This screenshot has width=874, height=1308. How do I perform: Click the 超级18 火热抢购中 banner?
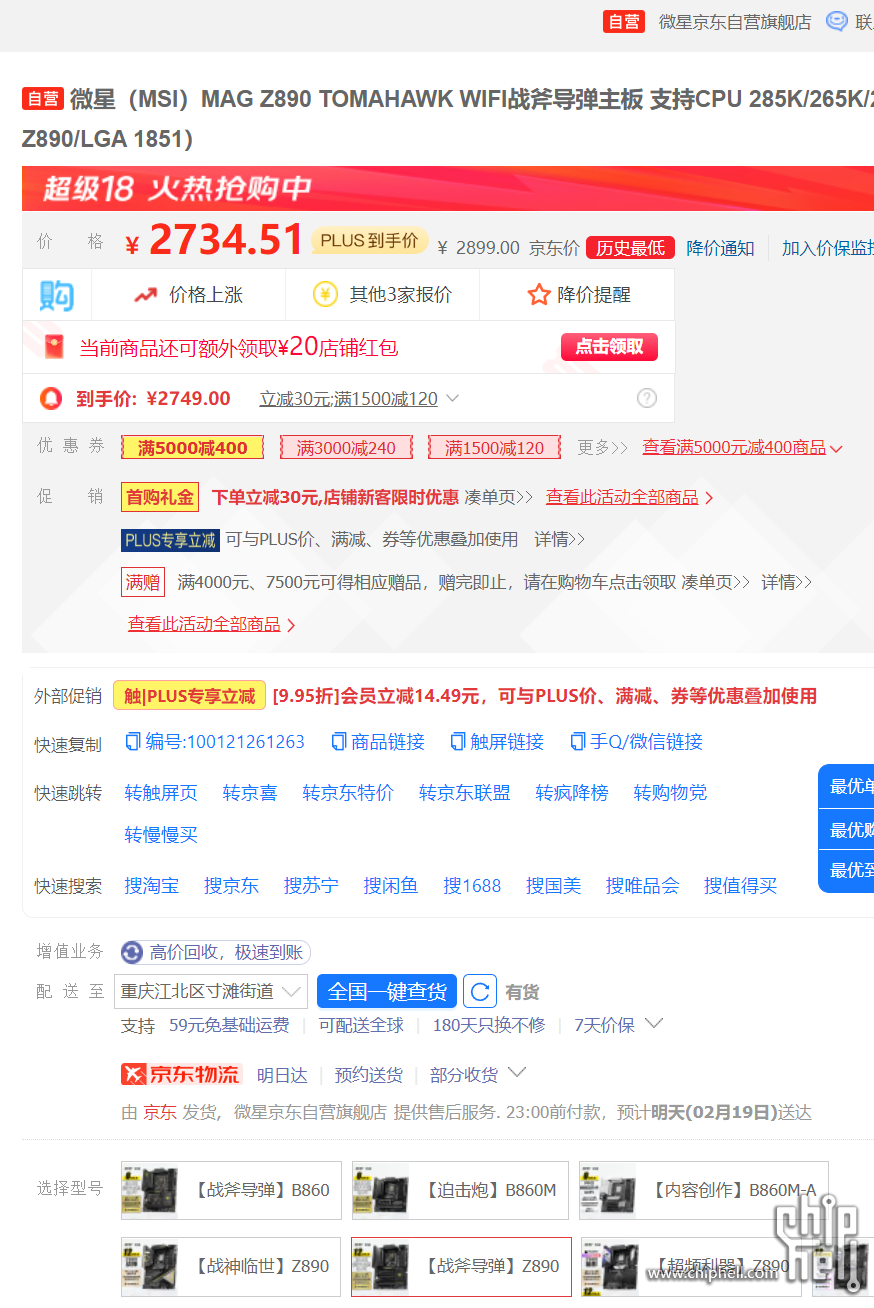448,188
